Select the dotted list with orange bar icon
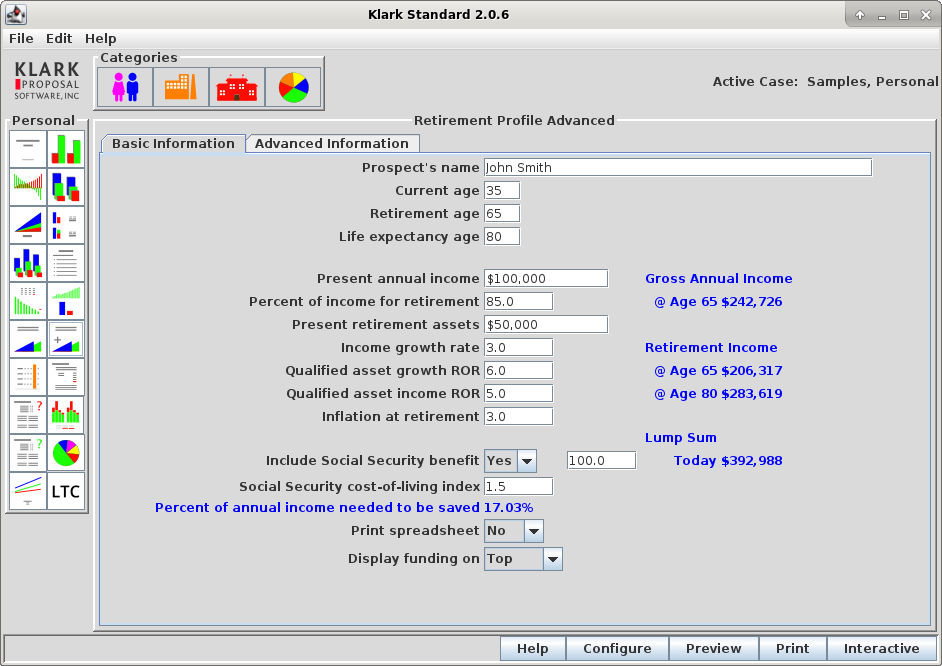This screenshot has height=666, width=942. pyautogui.click(x=28, y=377)
